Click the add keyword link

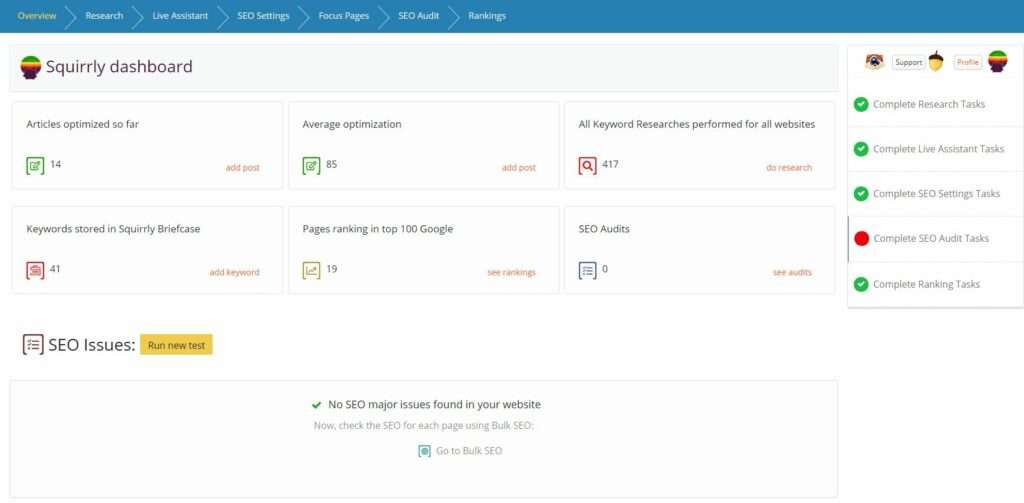(x=234, y=272)
